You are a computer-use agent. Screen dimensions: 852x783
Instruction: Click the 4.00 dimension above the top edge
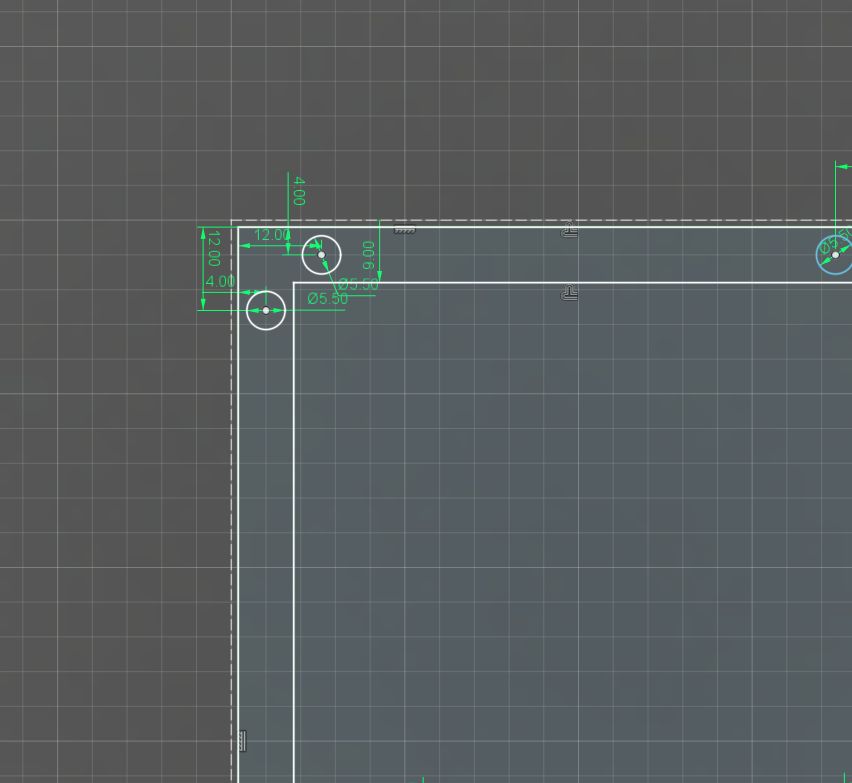[297, 189]
